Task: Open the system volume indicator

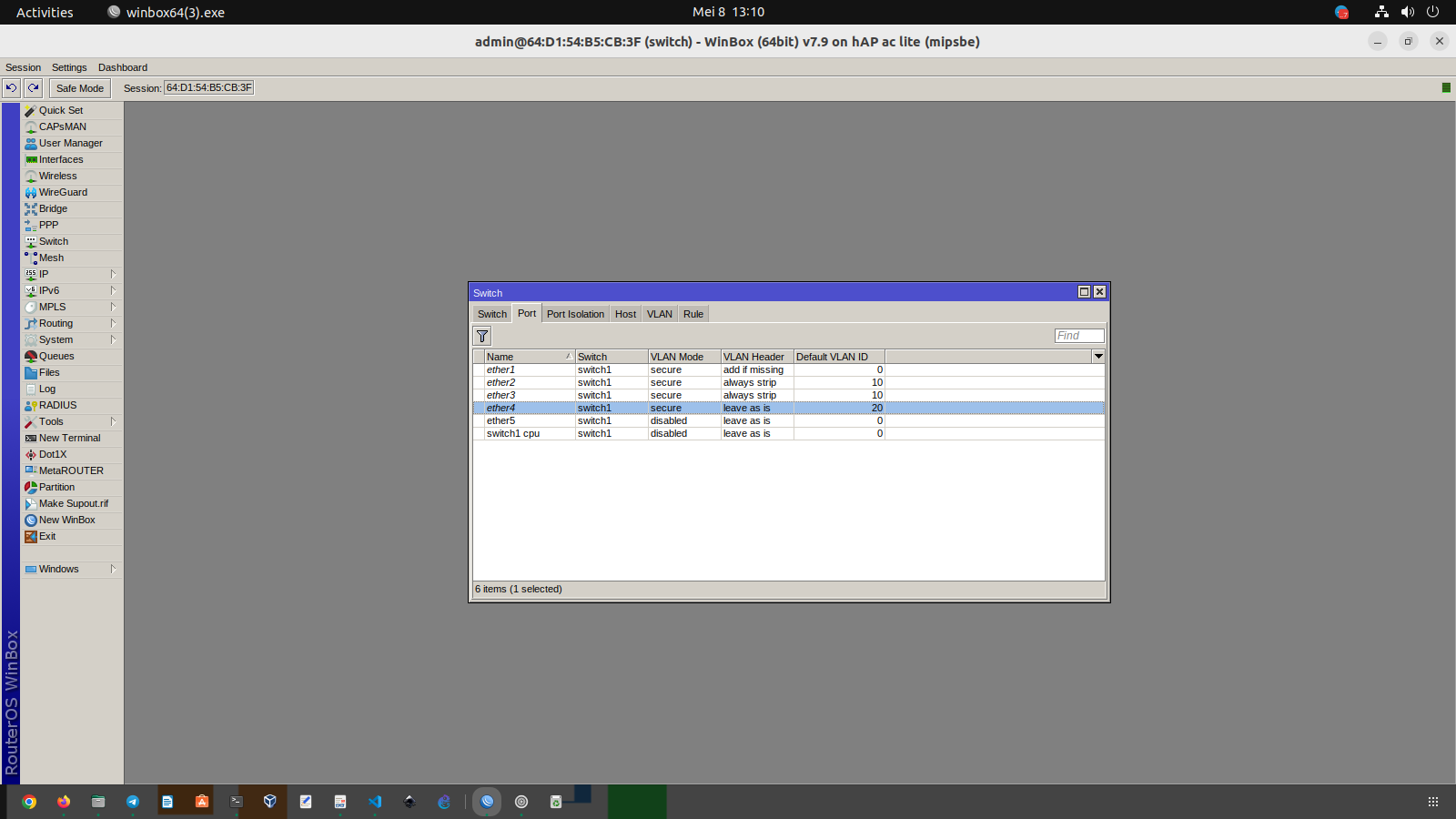Action: click(x=1408, y=12)
